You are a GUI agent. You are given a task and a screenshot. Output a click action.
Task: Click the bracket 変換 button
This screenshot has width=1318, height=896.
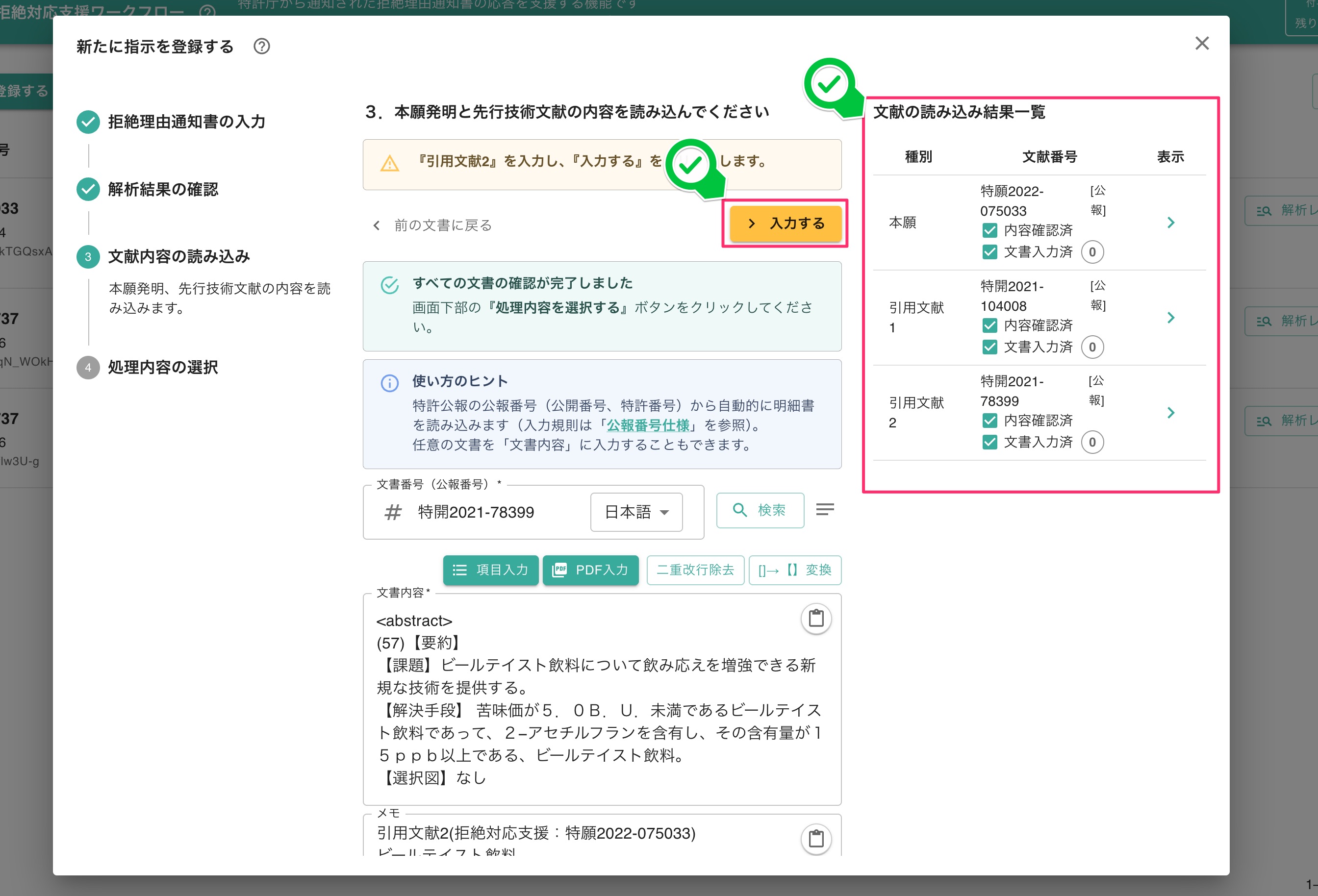(794, 570)
